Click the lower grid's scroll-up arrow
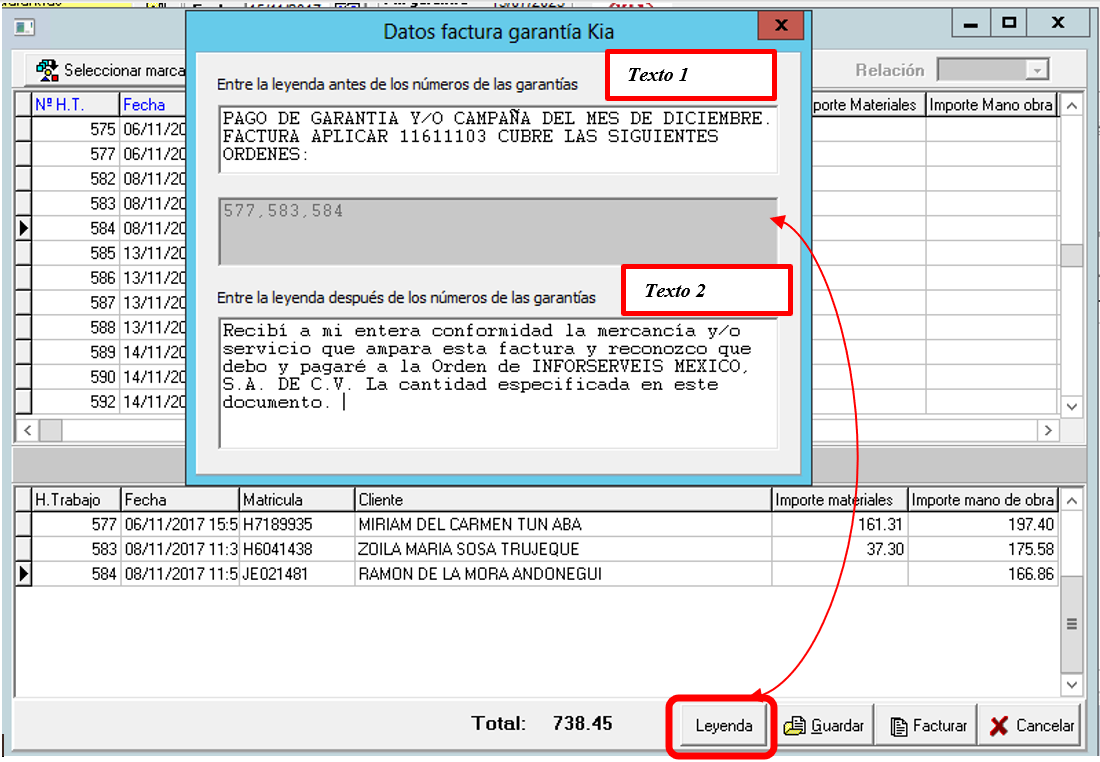The width and height of the screenshot is (1100, 762). point(1071,500)
